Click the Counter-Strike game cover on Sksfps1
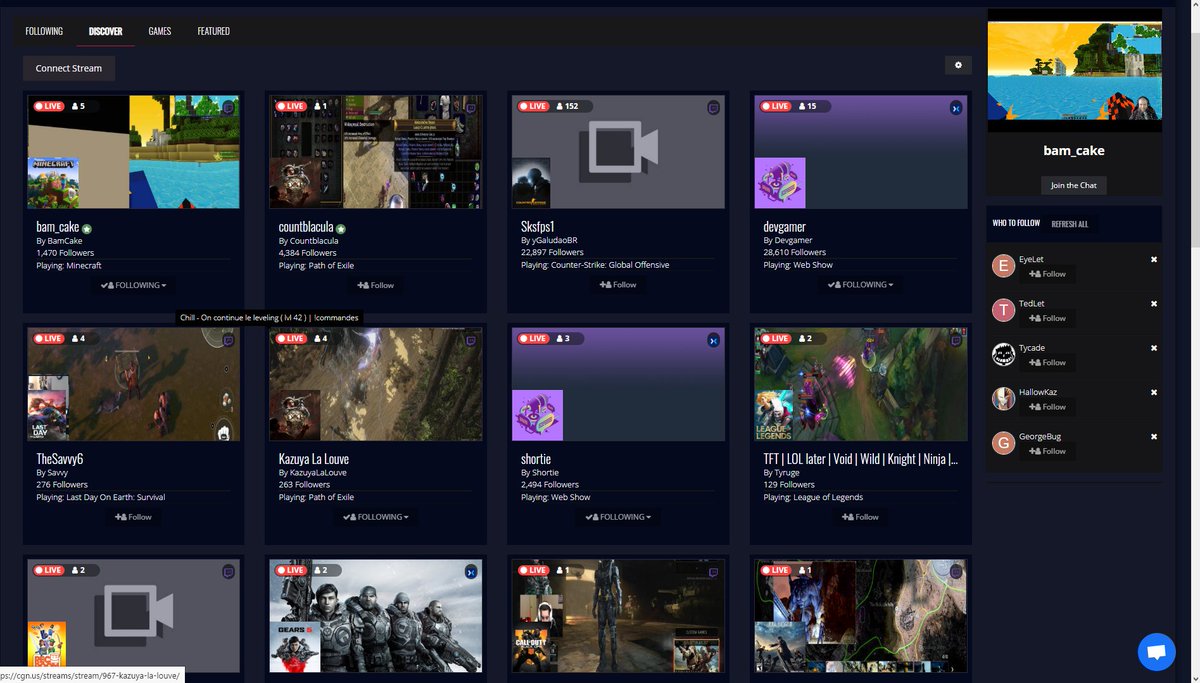The image size is (1200, 683). (x=531, y=183)
